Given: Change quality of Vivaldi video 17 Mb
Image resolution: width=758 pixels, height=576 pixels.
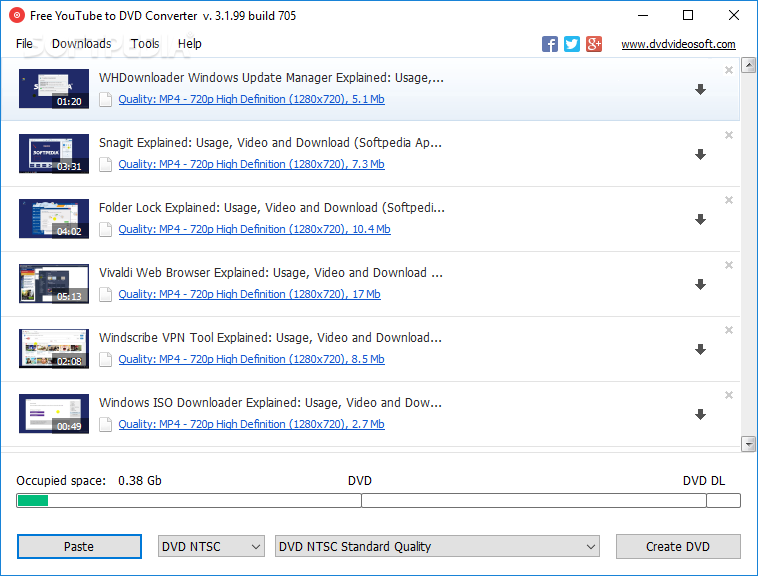Looking at the screenshot, I should (x=249, y=294).
